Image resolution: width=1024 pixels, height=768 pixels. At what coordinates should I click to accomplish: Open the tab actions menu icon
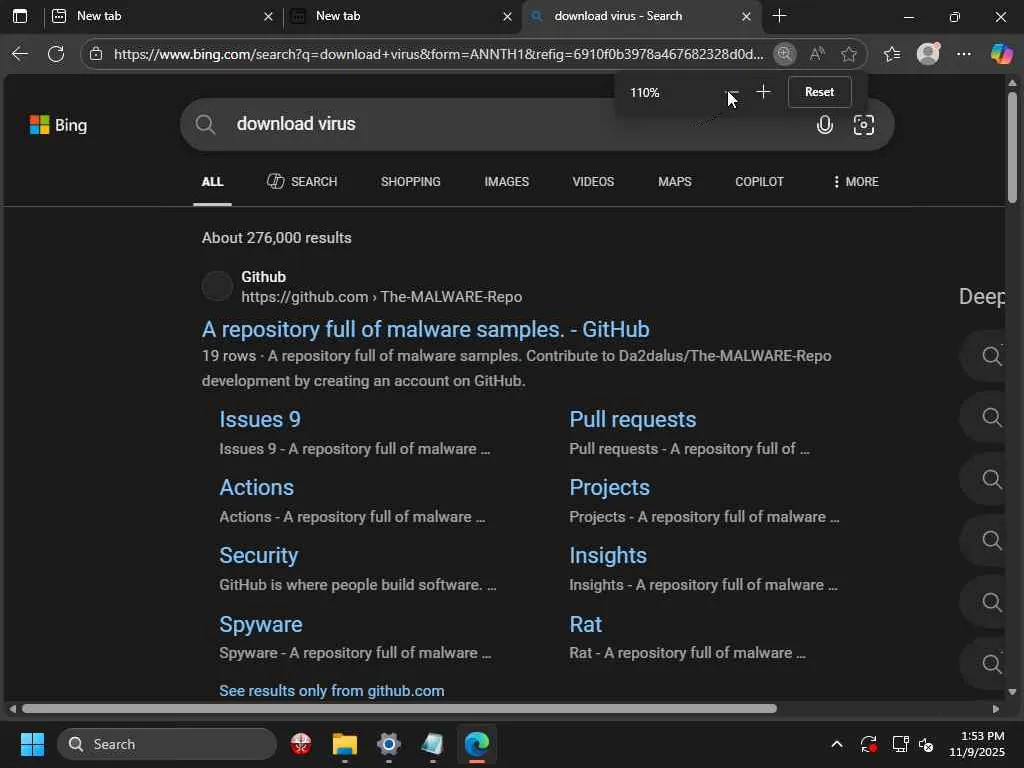coord(20,16)
